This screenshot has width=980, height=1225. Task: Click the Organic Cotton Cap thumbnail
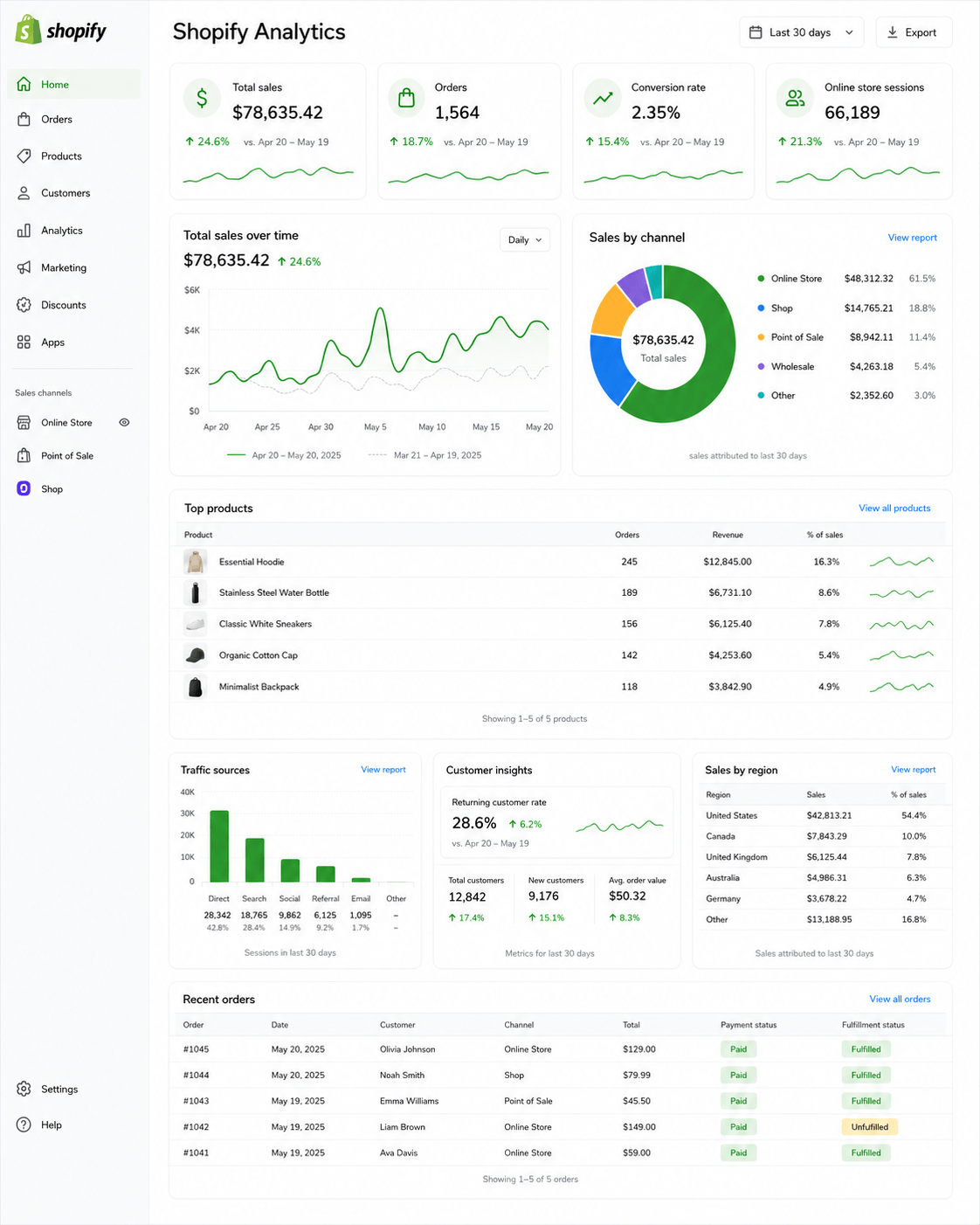tap(195, 655)
